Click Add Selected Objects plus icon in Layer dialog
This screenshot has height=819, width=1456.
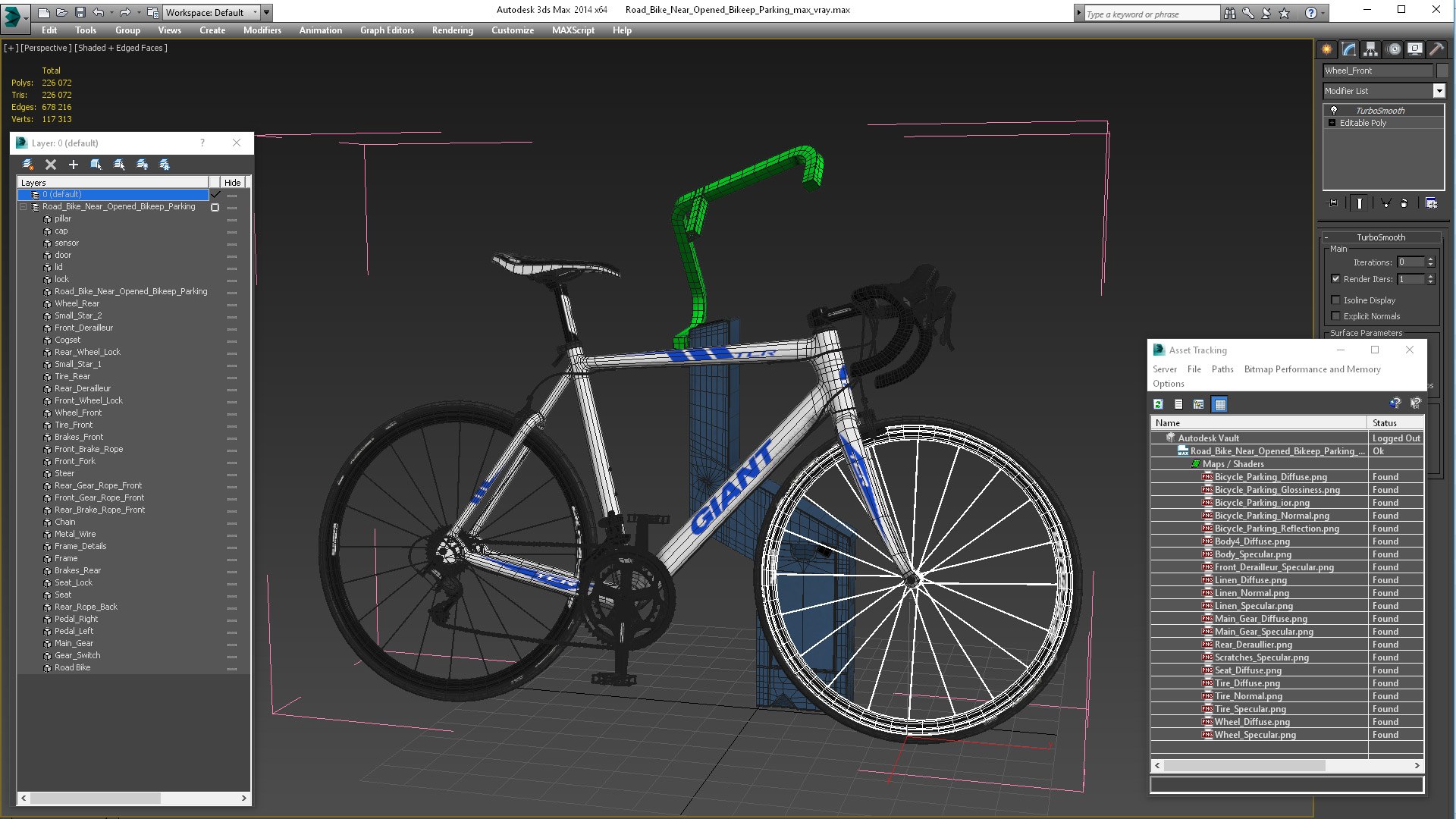74,165
